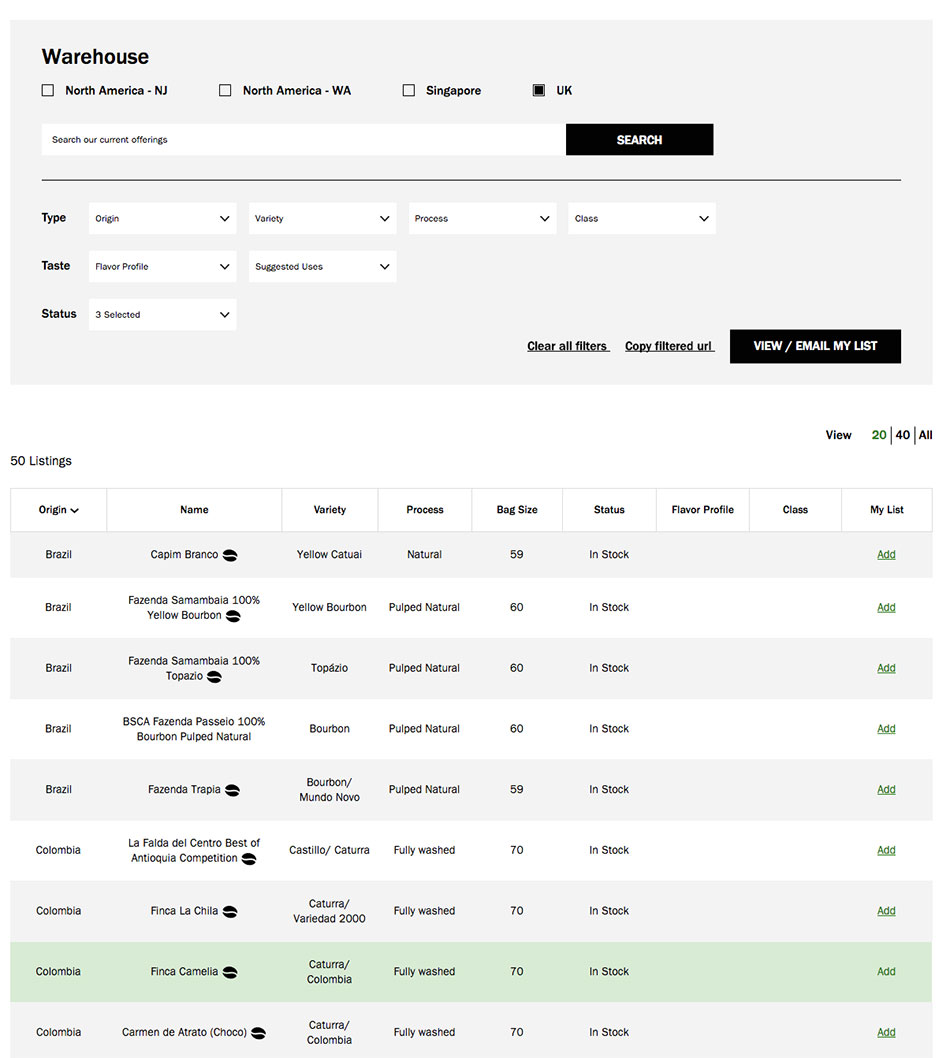Sort listings by the Origin column header
This screenshot has width=950, height=1058.
coord(59,510)
